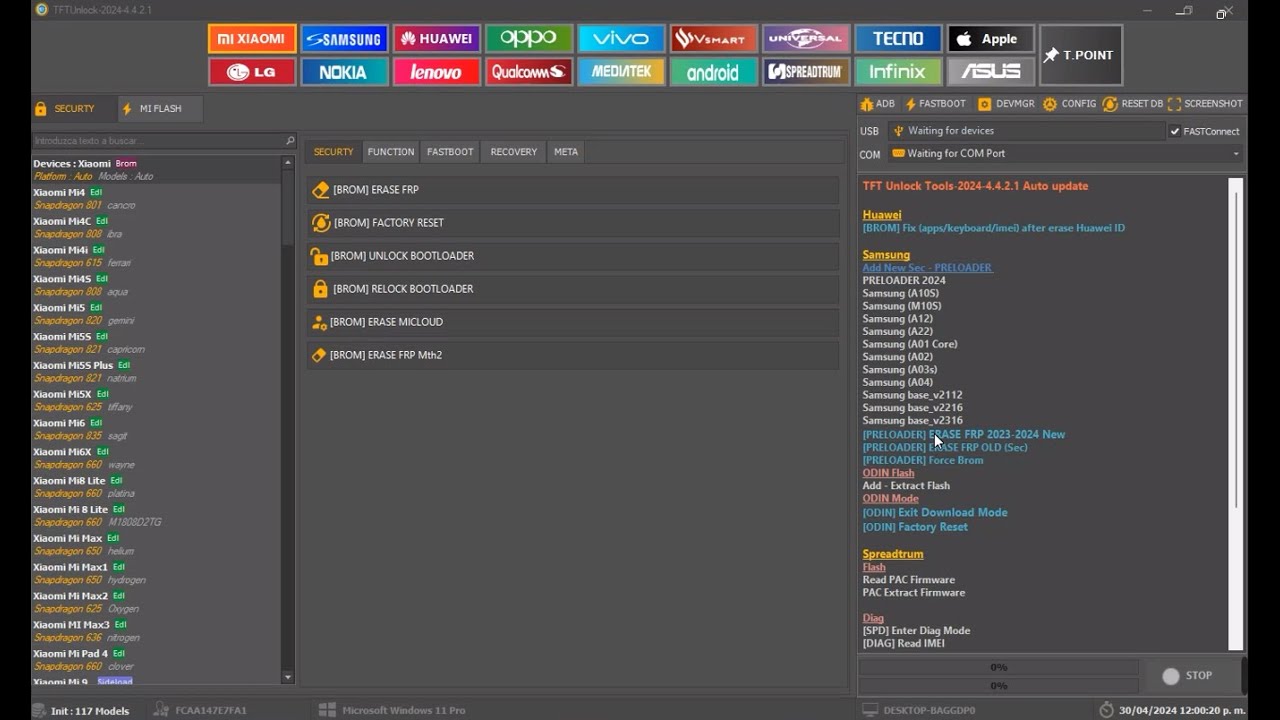Select the Xiaomi Mi4C libra row
Screen dimensions: 1280x720
click(x=156, y=227)
